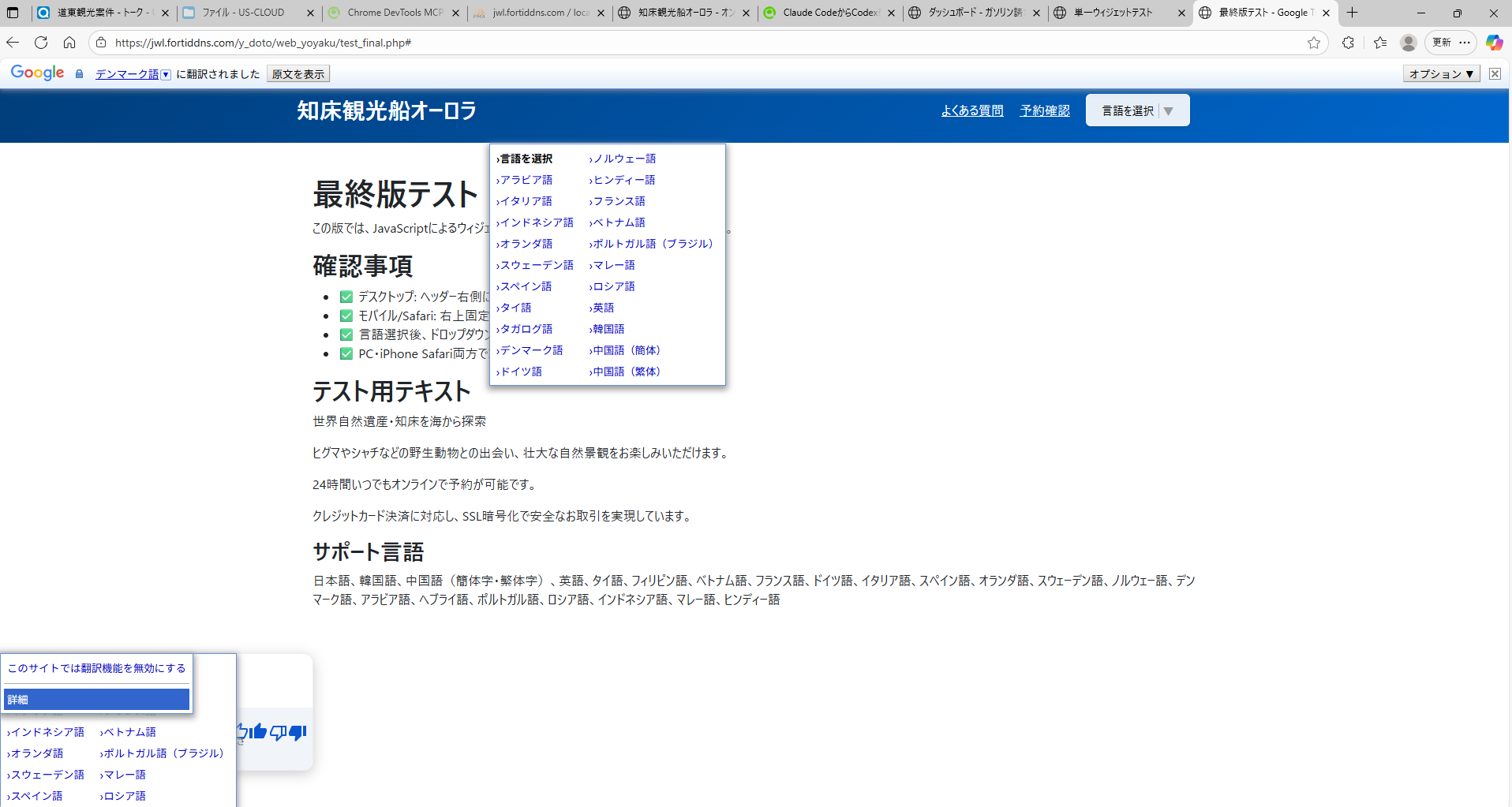
Task: Open the オプション dropdown in the translate bar
Action: click(x=1441, y=74)
